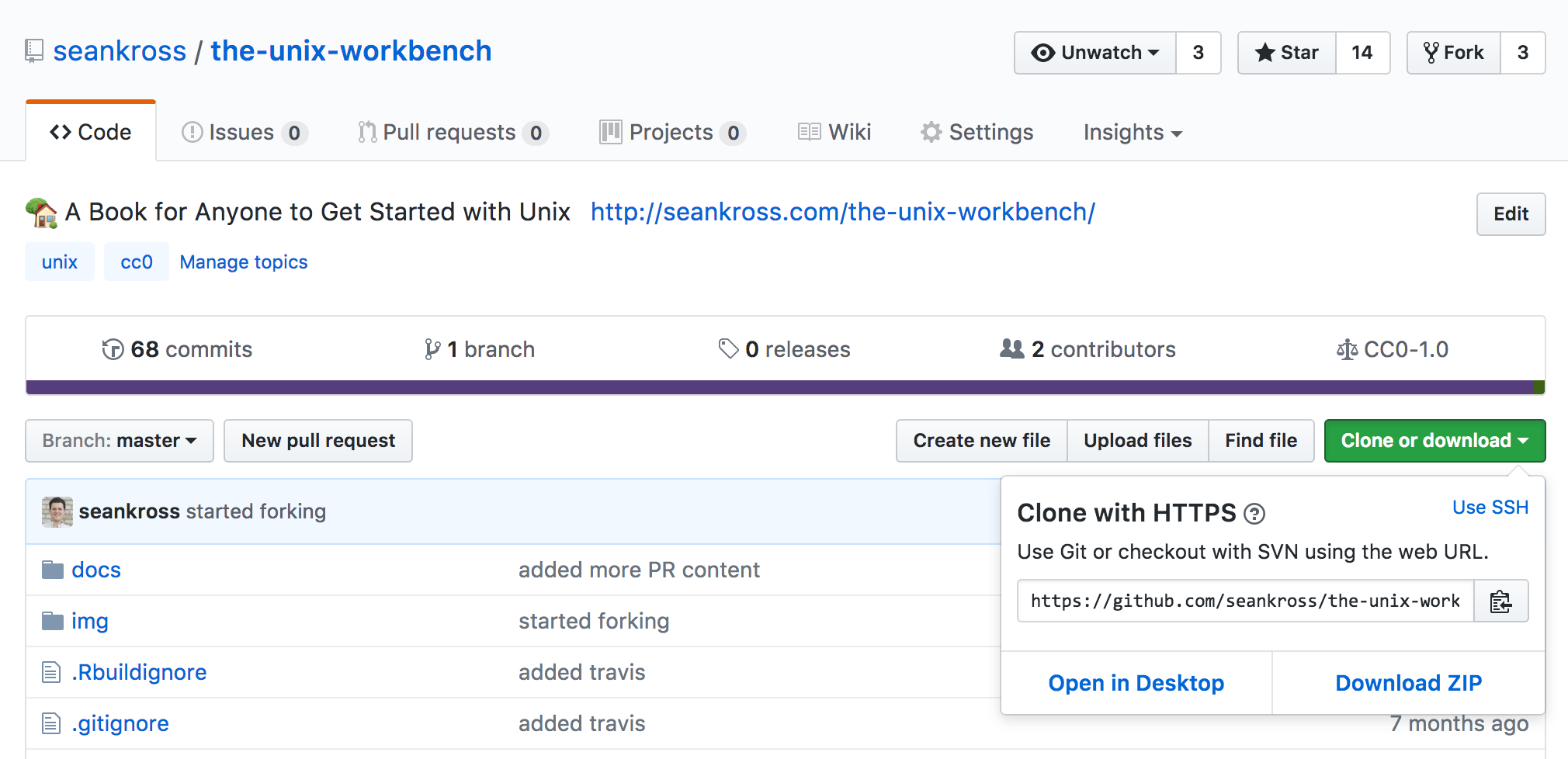
Task: Star the repository
Action: click(x=1287, y=53)
